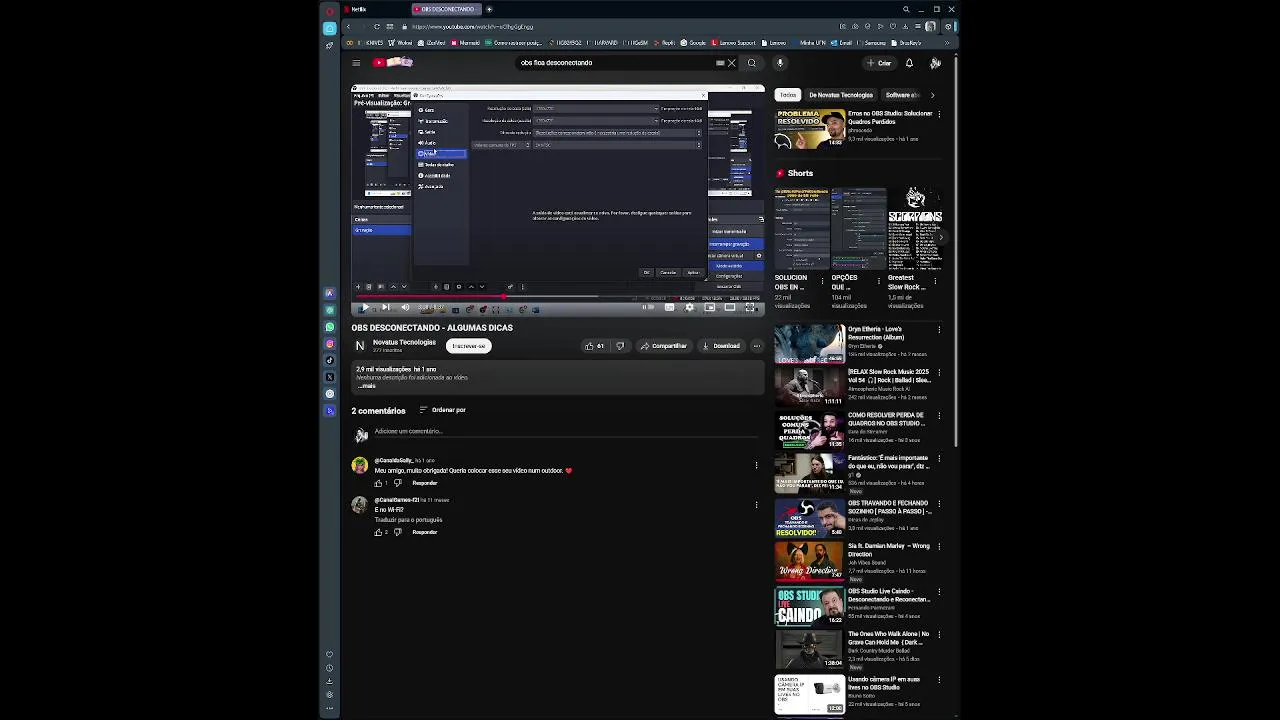Screen dimensions: 1280x720
Task: Open TikTok in the Opera sidebar
Action: point(330,360)
